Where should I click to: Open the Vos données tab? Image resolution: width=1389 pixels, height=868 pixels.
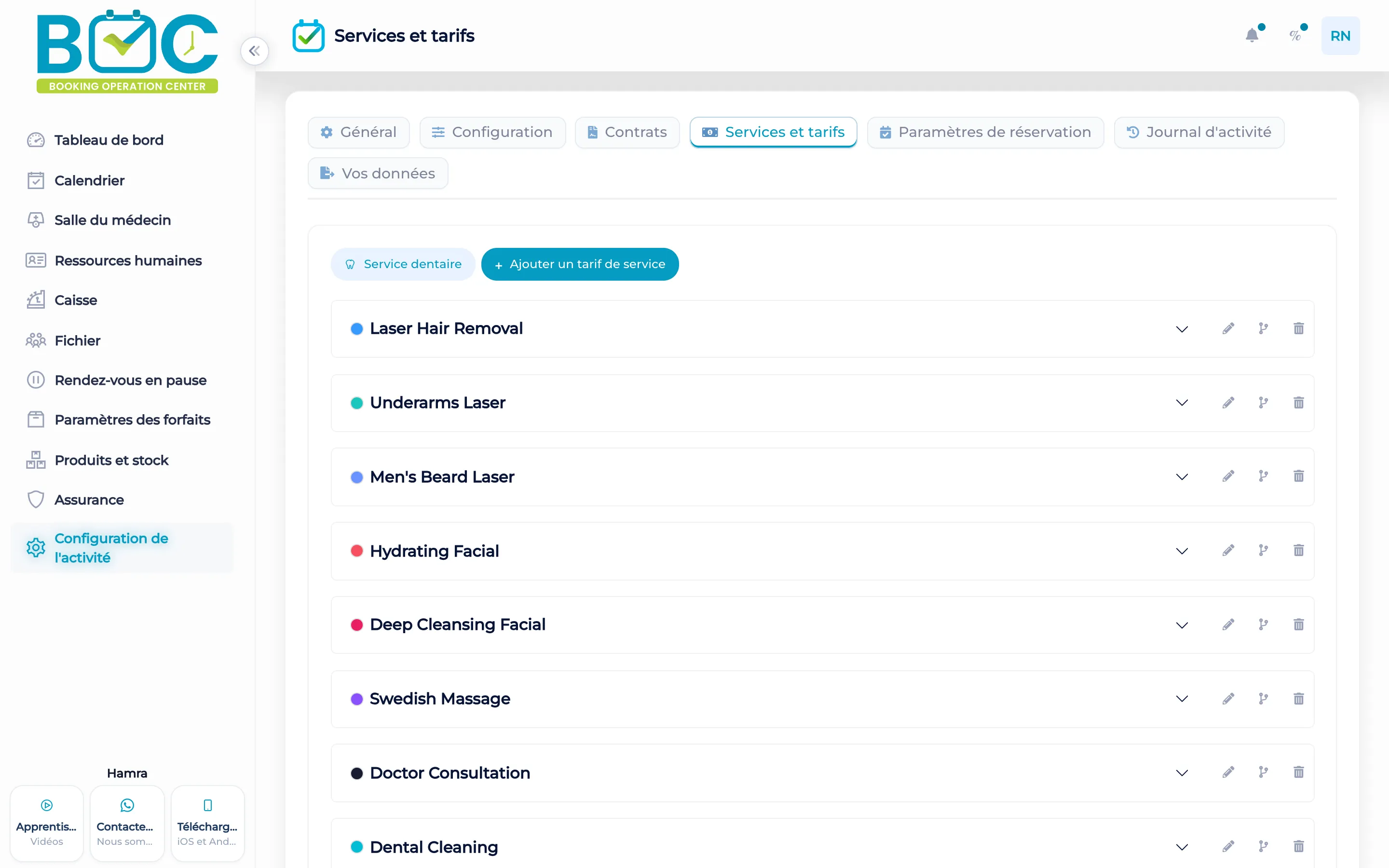378,174
